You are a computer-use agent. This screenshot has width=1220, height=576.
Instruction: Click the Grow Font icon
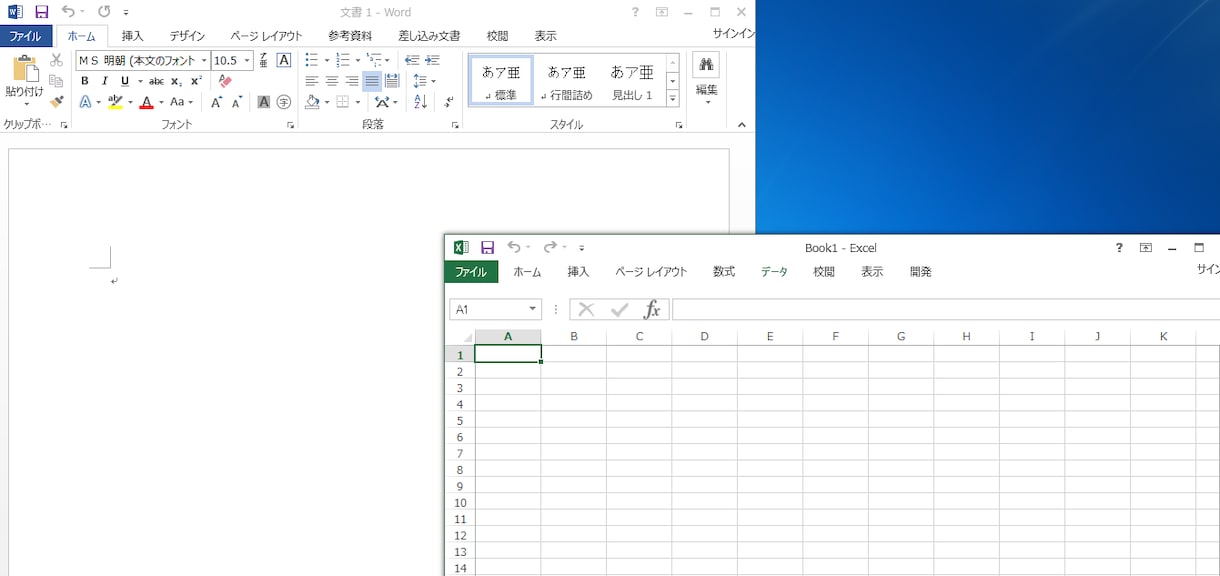pos(216,102)
